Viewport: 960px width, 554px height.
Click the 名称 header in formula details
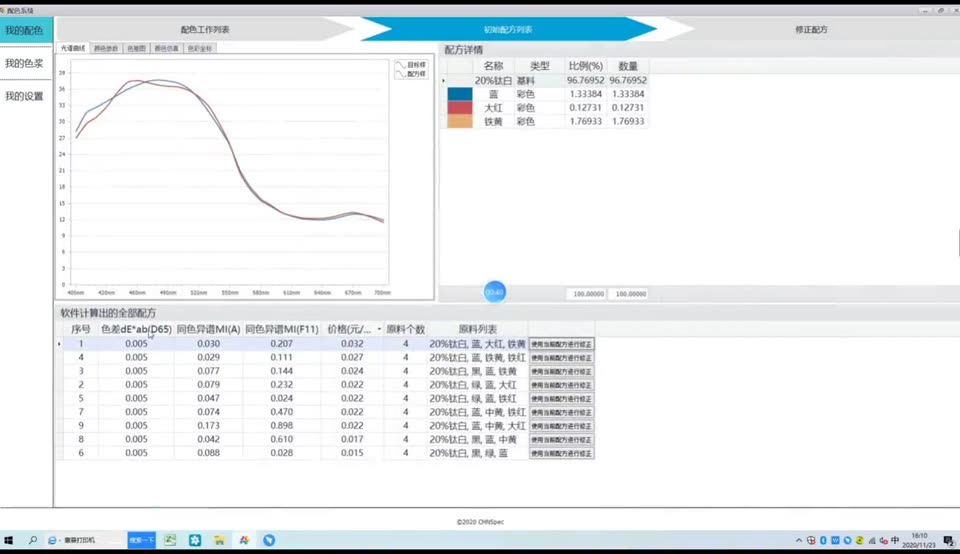coord(493,66)
